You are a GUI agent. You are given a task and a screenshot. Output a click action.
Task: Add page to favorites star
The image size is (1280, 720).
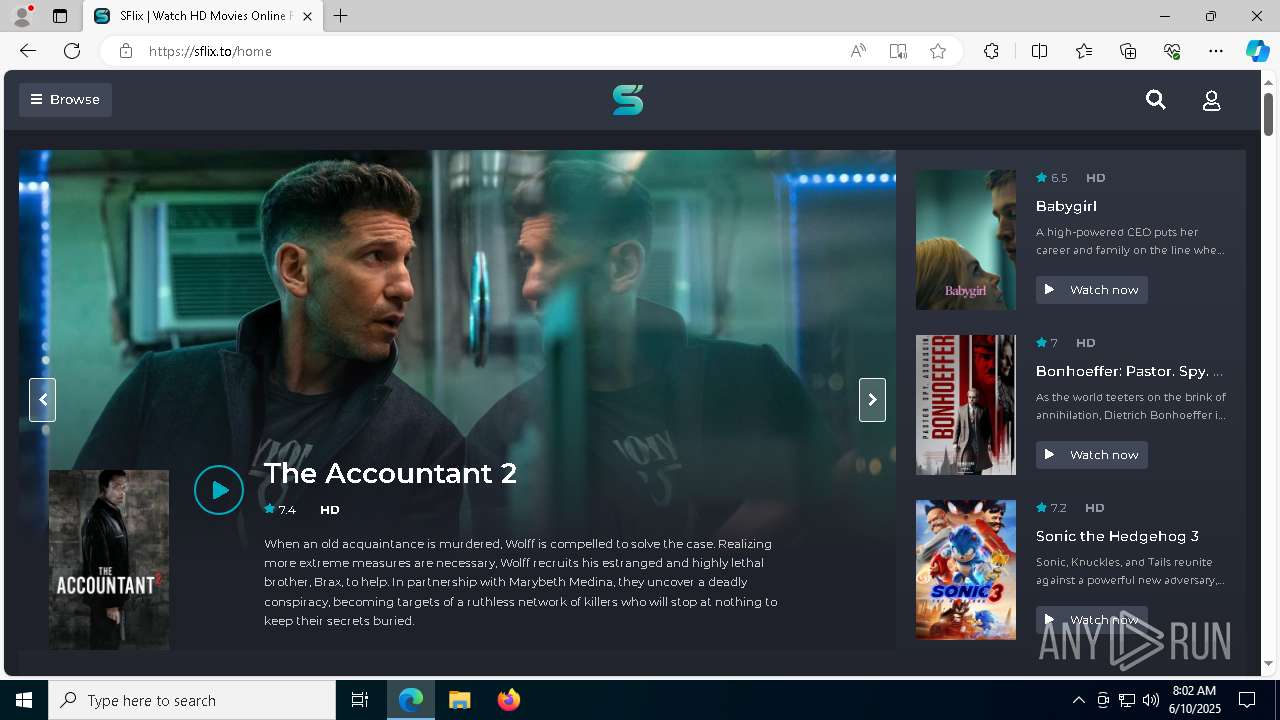click(938, 51)
